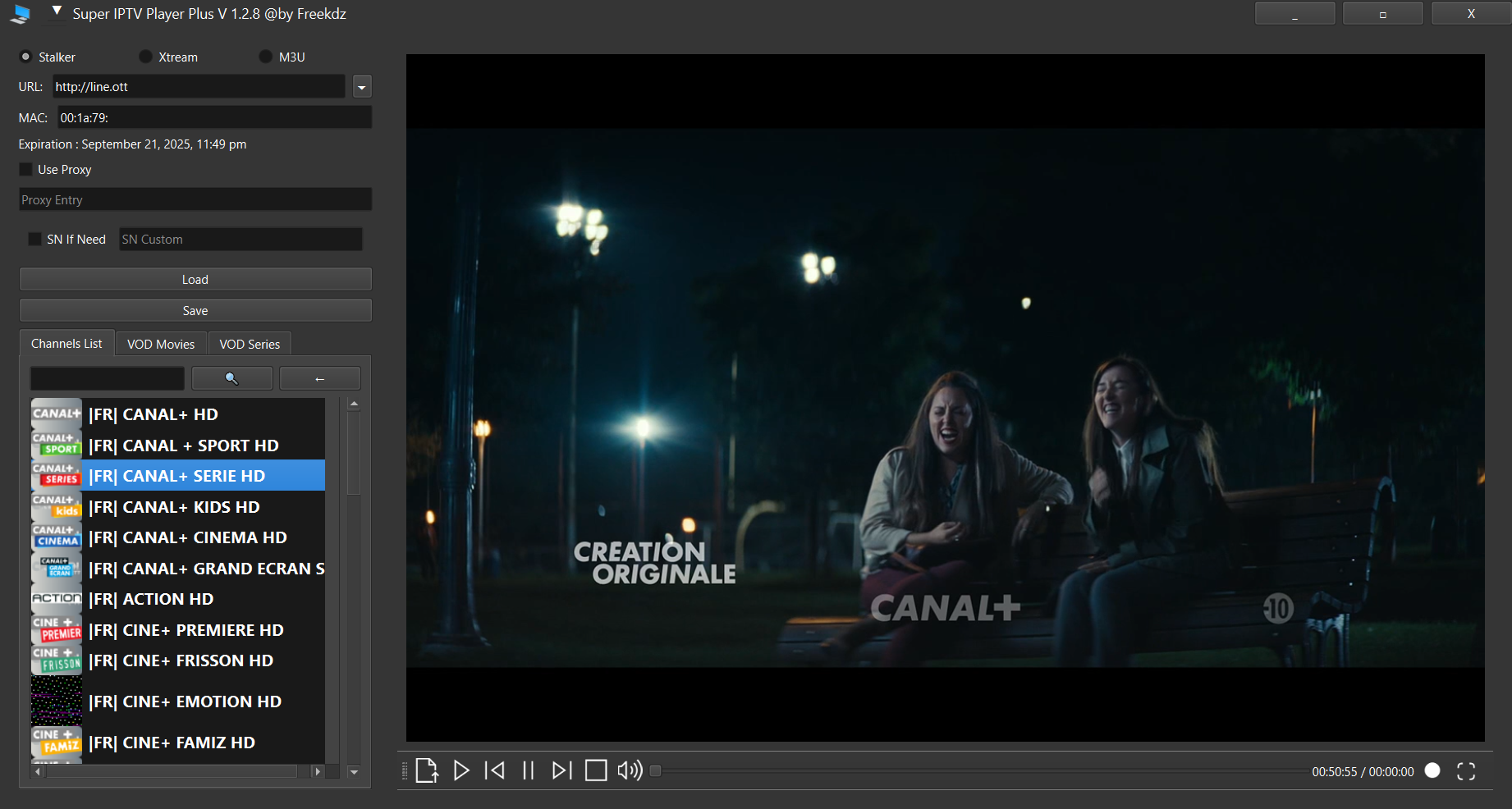Click the CINE+ FRISSON logo thumbnail

click(57, 660)
